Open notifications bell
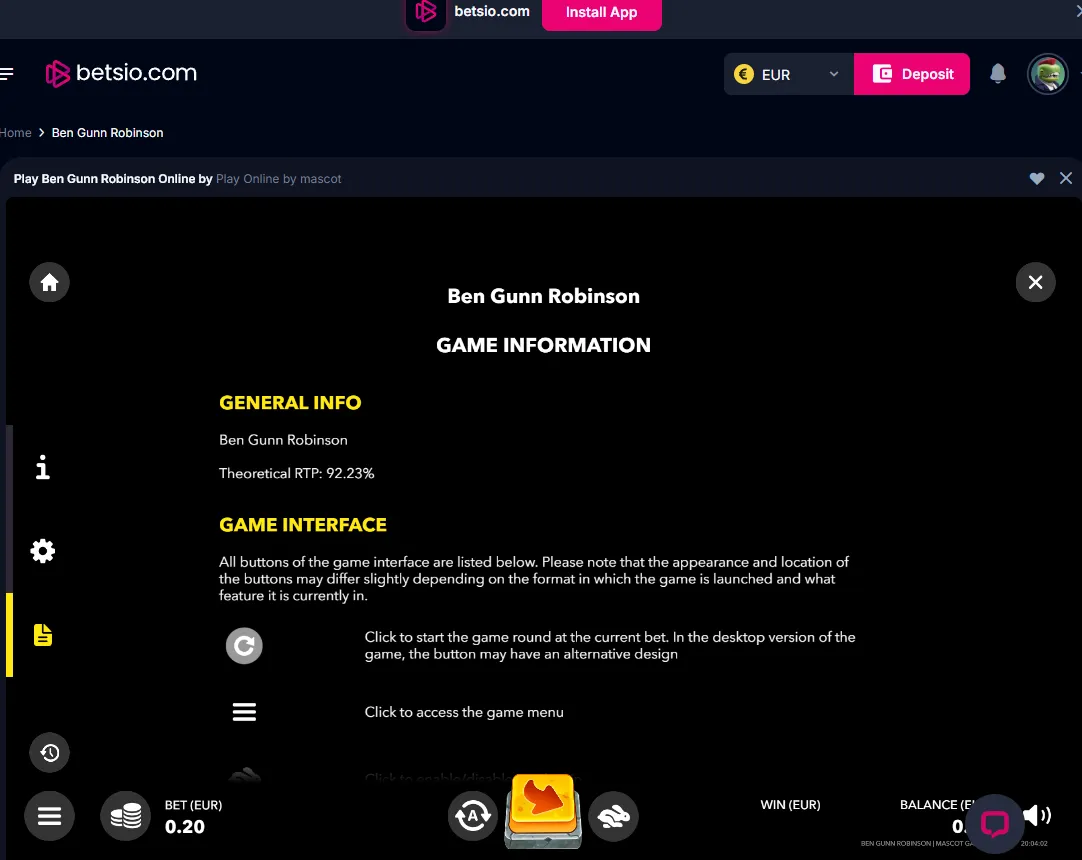1082x860 pixels. 998,73
